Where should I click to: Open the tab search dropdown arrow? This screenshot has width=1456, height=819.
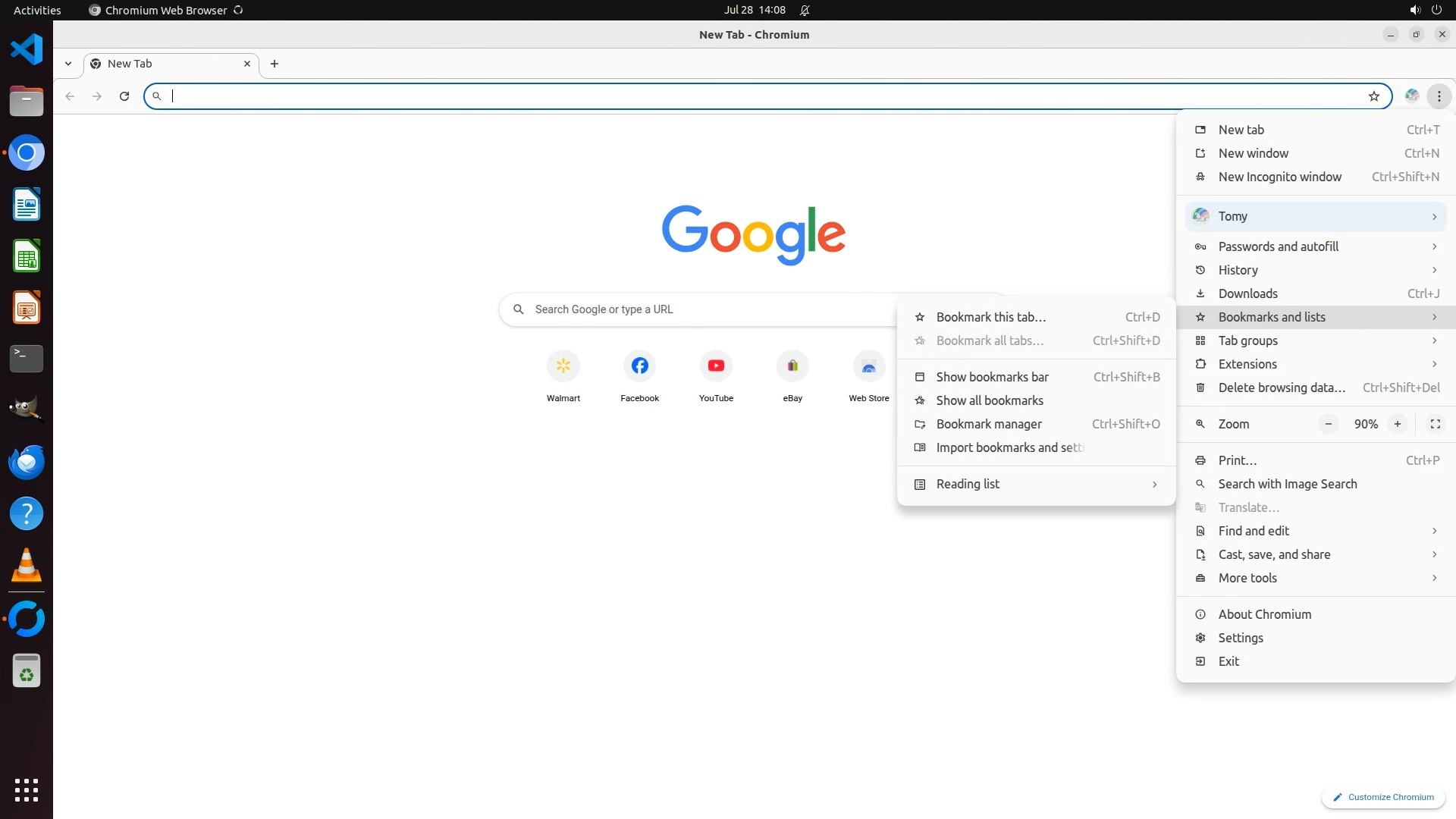(68, 64)
